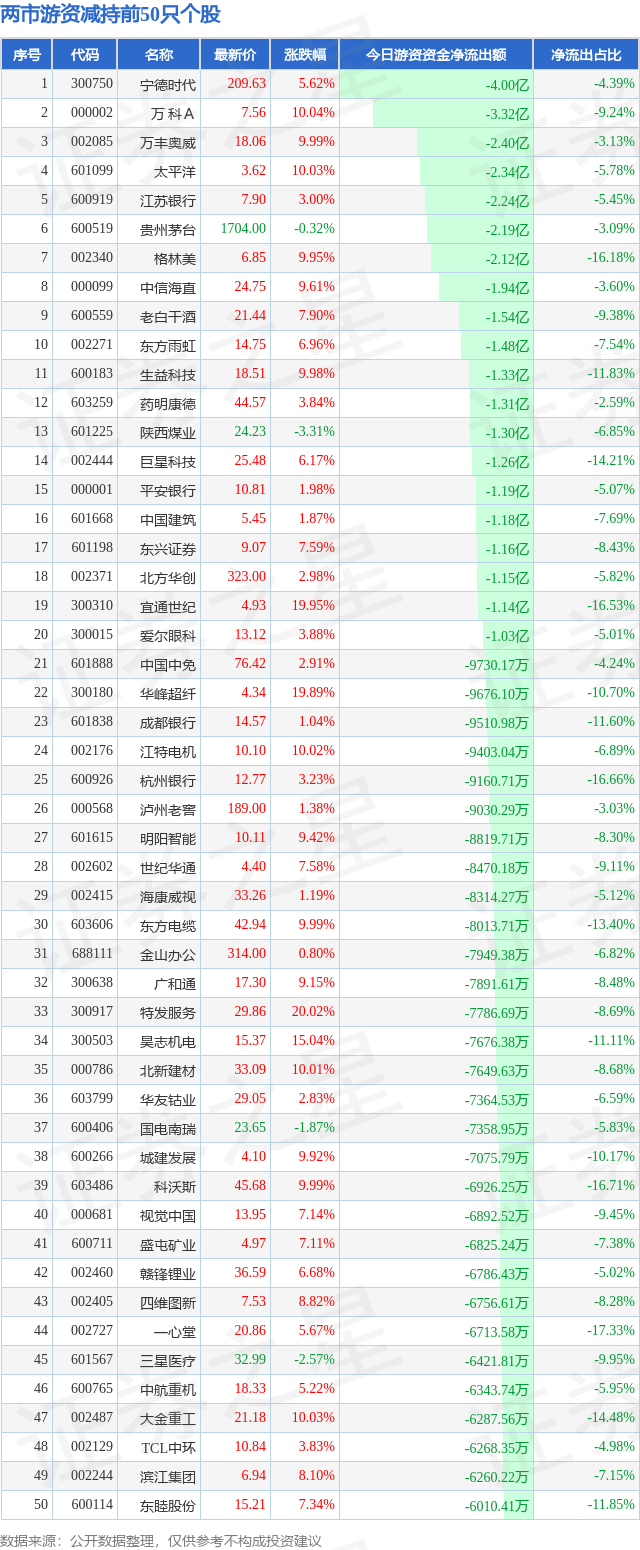Click the 最新价 column header
This screenshot has height=1550, width=640.
[x=235, y=55]
